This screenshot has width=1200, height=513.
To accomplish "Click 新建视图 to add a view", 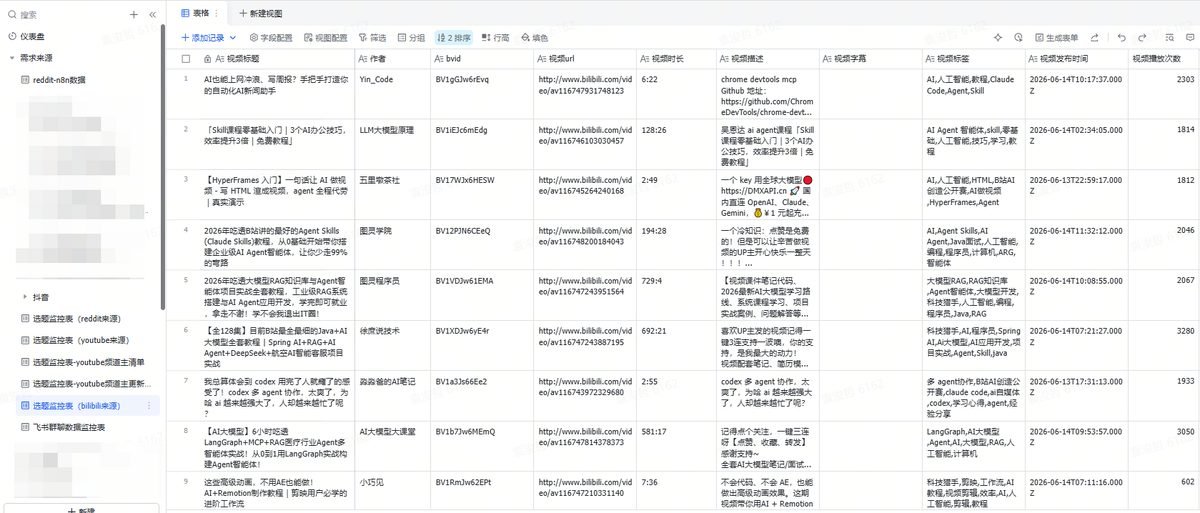I will point(261,14).
